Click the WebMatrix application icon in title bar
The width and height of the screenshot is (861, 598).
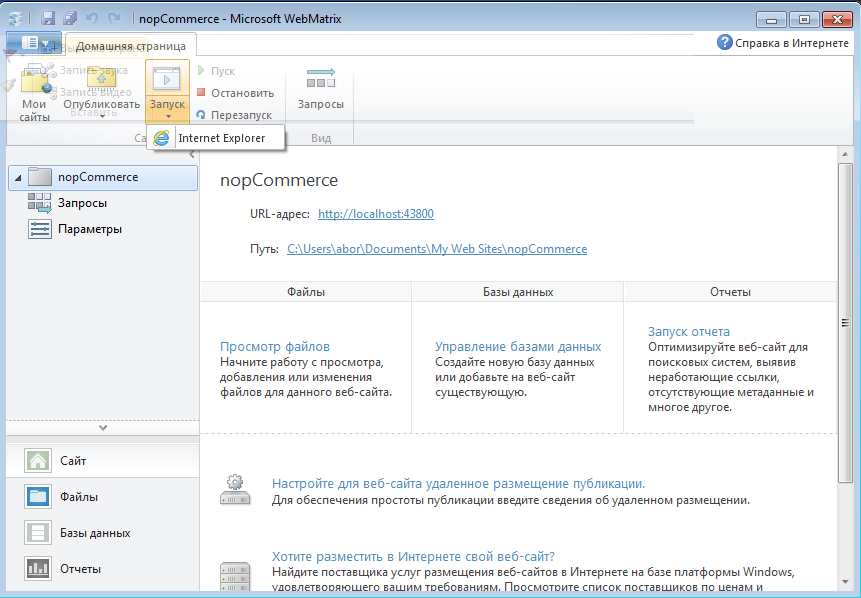pos(16,18)
